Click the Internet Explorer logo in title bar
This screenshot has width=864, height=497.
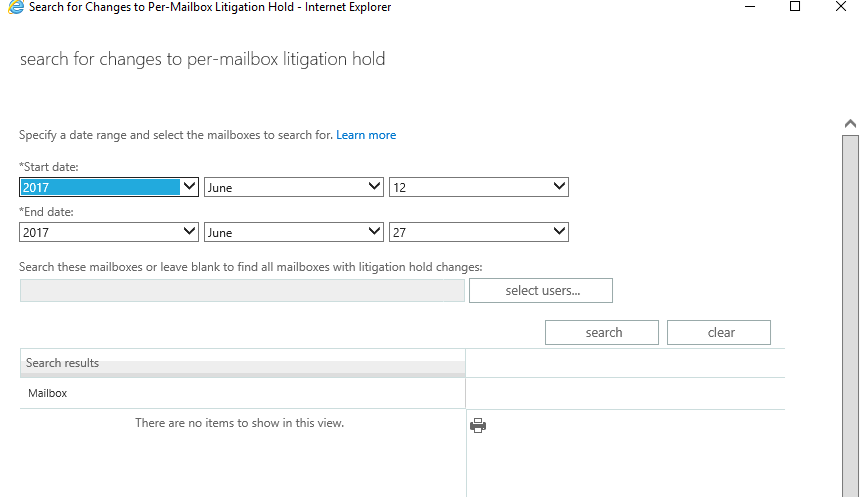click(x=16, y=7)
